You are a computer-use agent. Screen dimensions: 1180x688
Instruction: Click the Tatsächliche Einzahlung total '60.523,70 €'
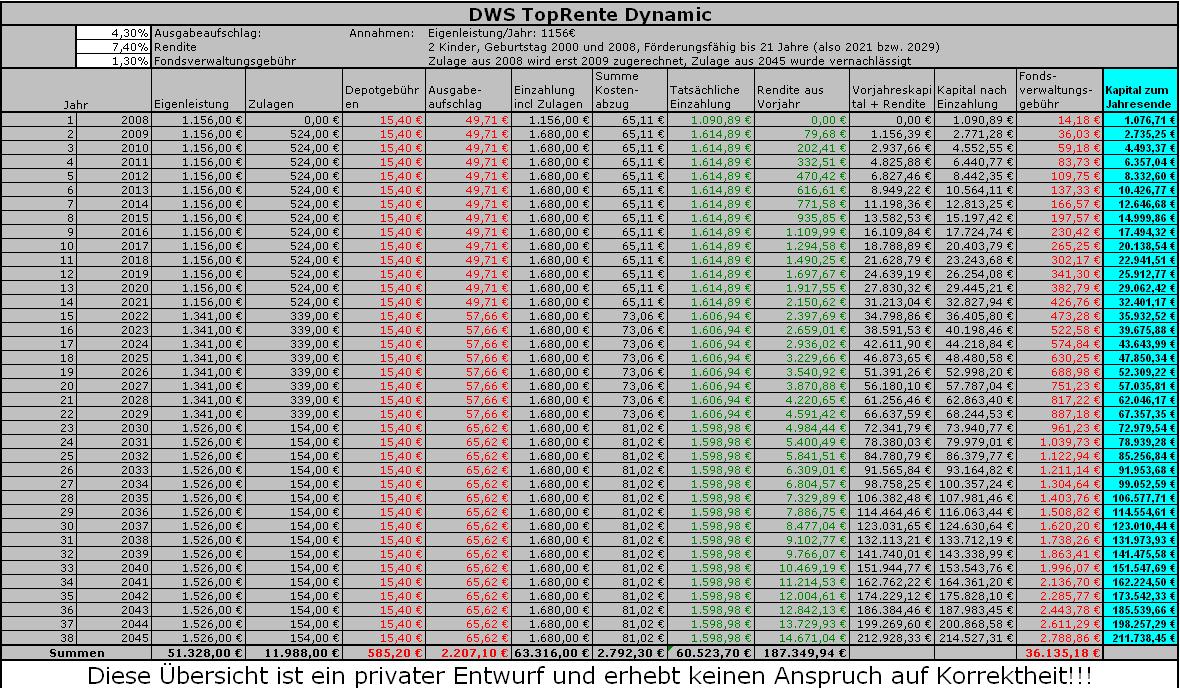[710, 653]
